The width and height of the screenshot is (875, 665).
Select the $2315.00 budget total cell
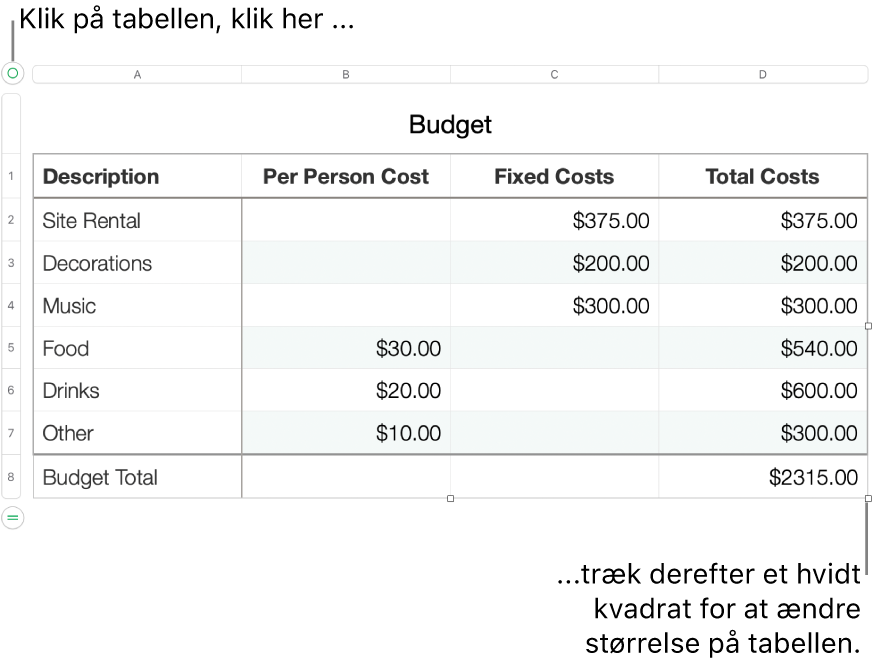(x=762, y=477)
